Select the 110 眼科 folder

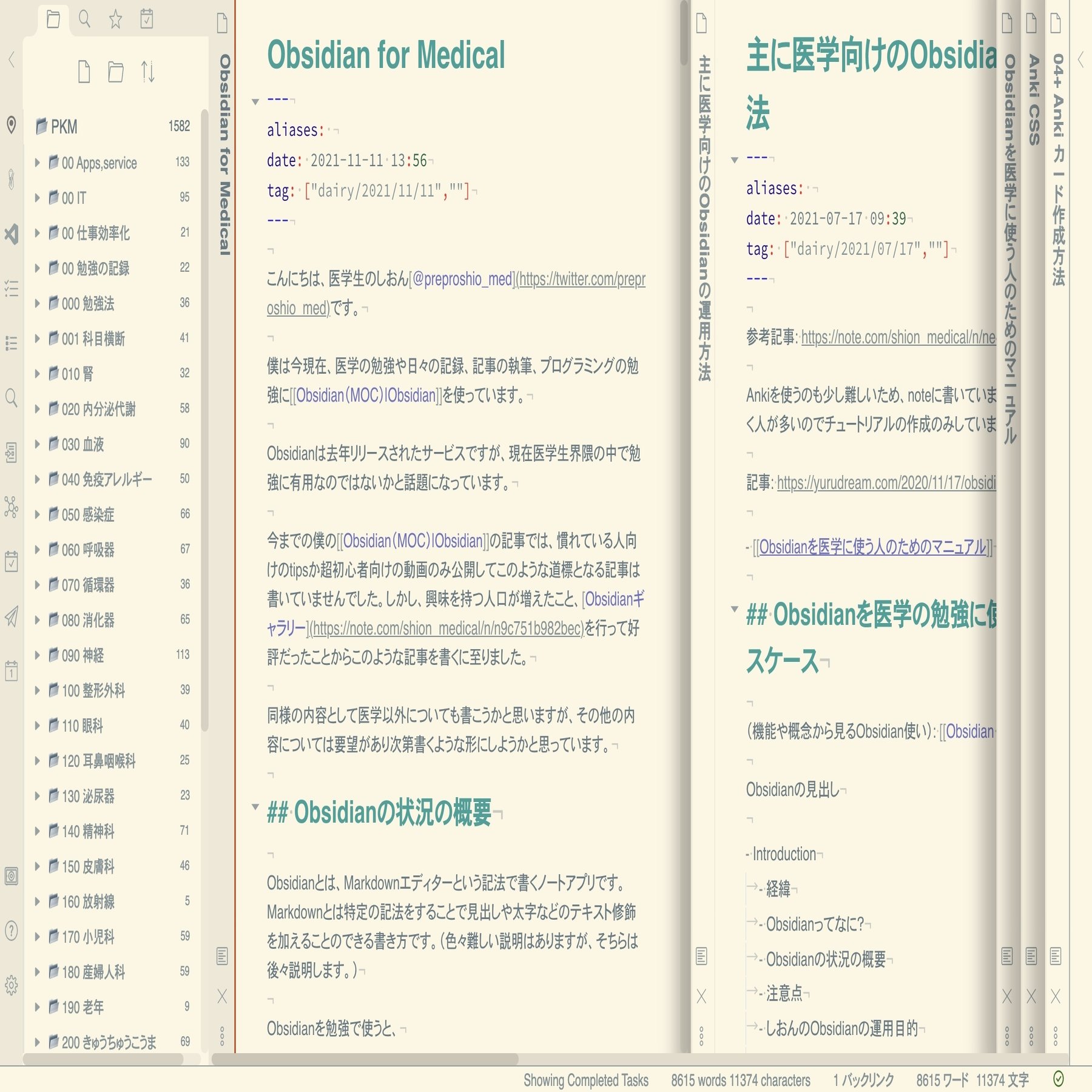point(113,726)
